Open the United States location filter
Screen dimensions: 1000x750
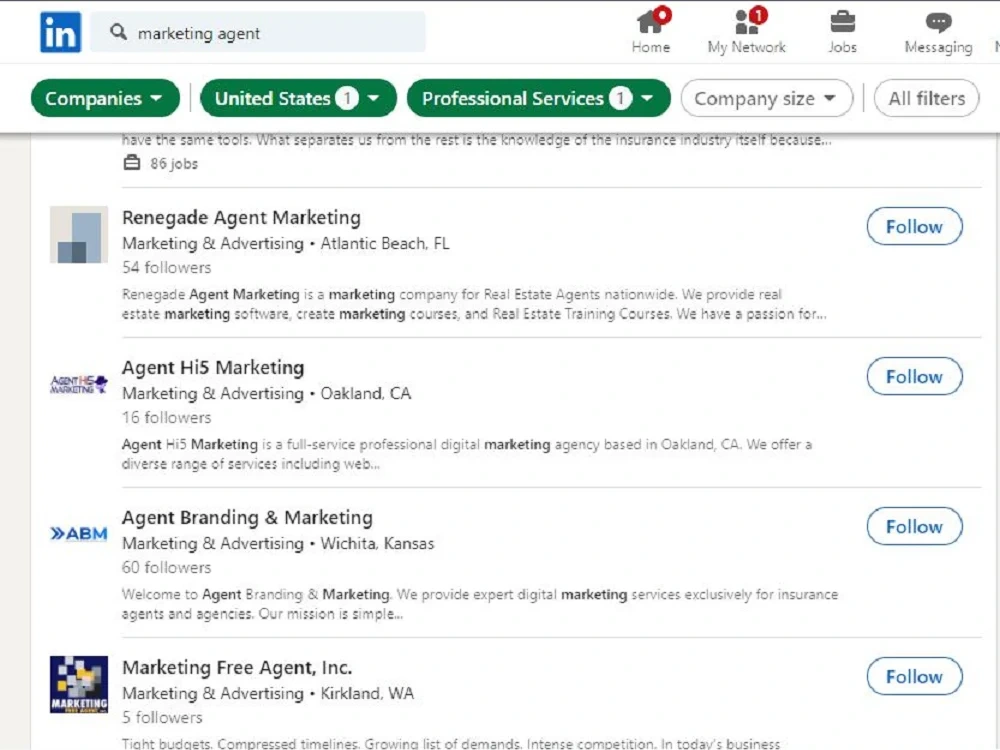coord(298,98)
